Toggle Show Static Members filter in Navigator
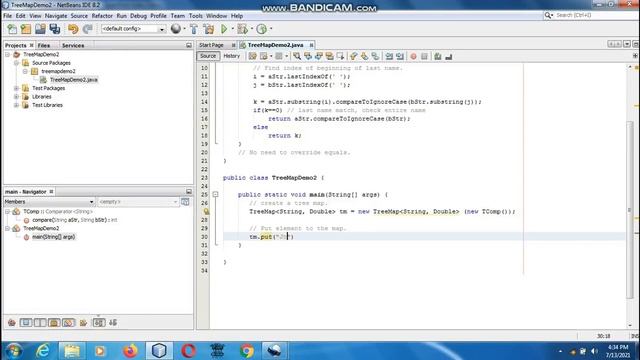Viewport: 640px width, 360px height. click(40, 323)
